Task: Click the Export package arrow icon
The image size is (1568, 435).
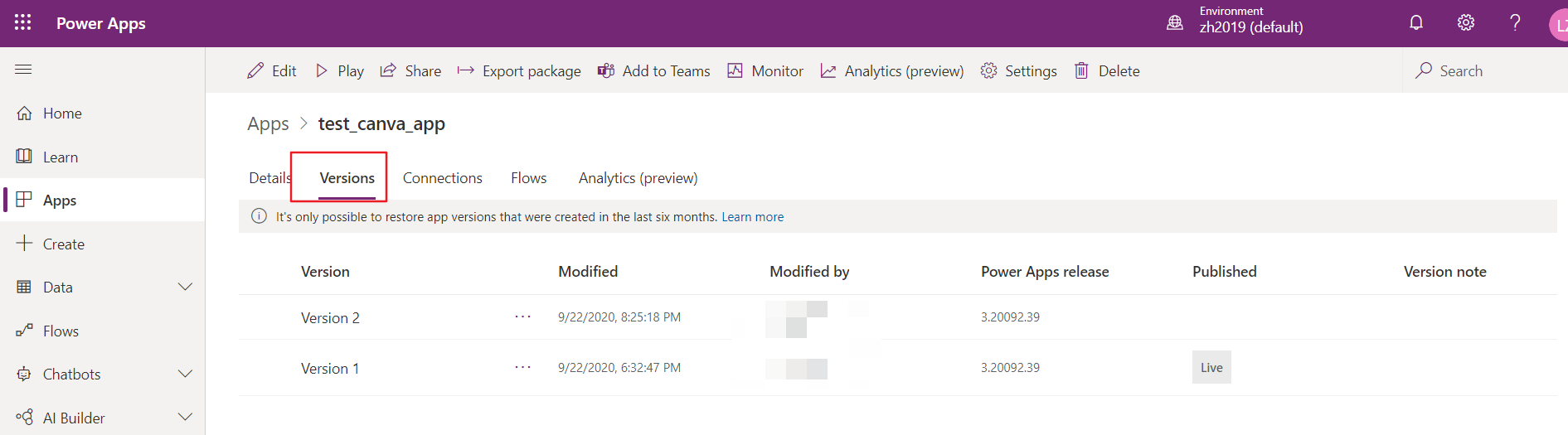Action: pos(466,70)
